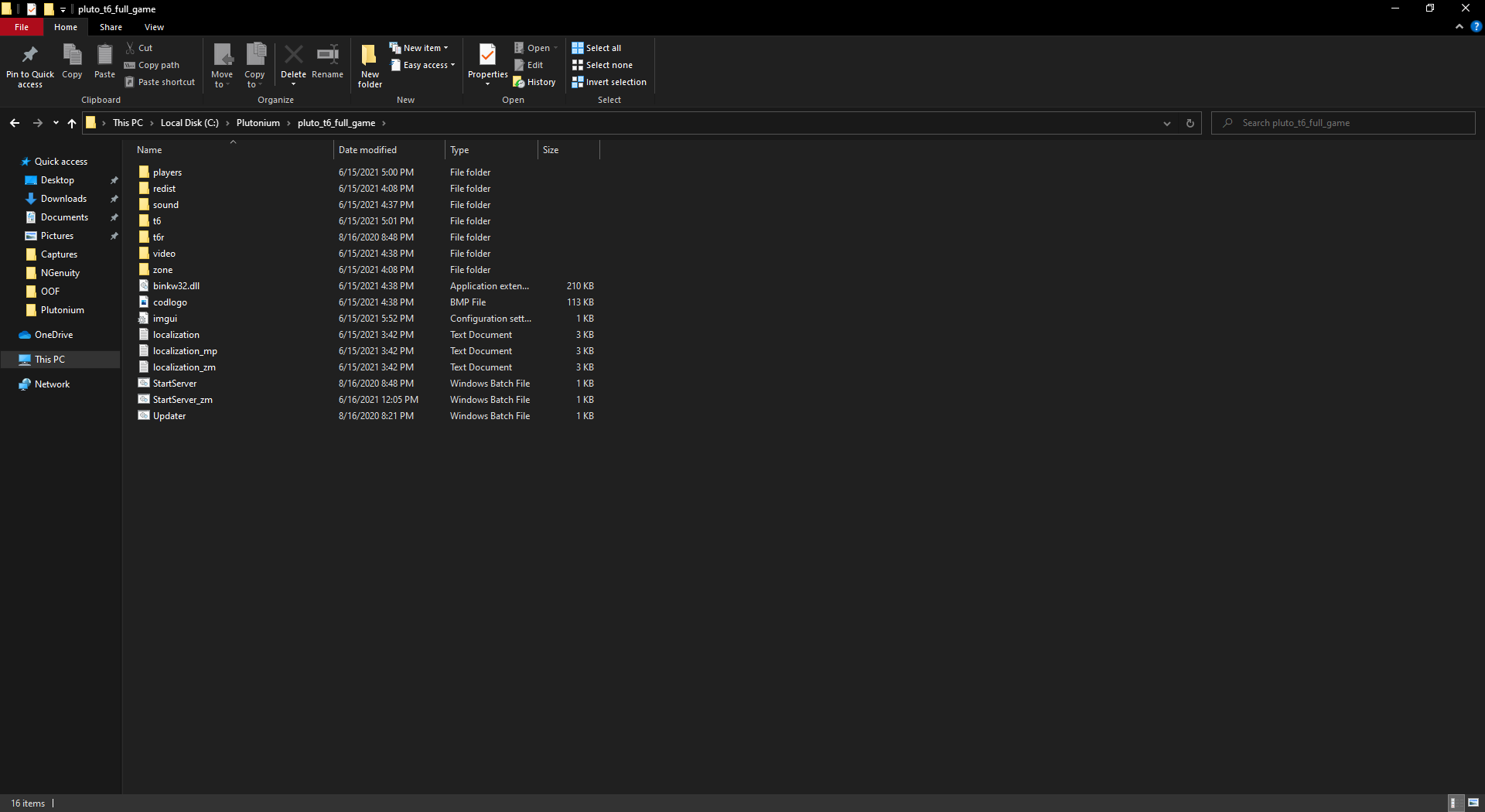
Task: Click Select none
Action: click(602, 65)
